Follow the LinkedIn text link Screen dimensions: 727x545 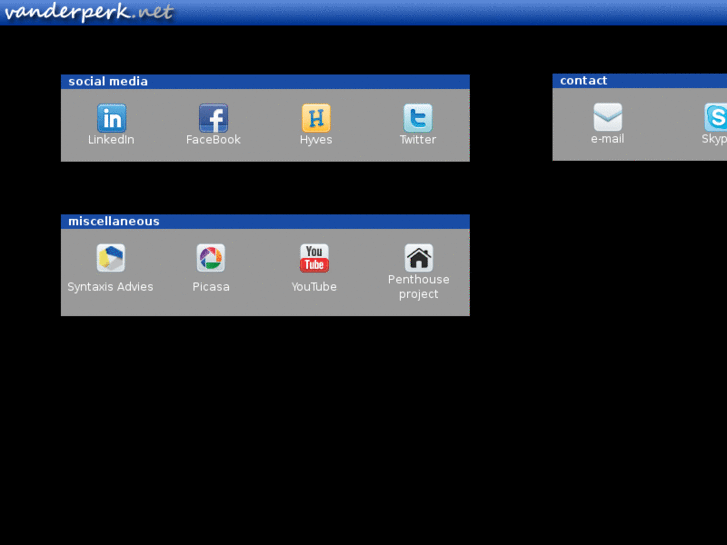point(111,140)
